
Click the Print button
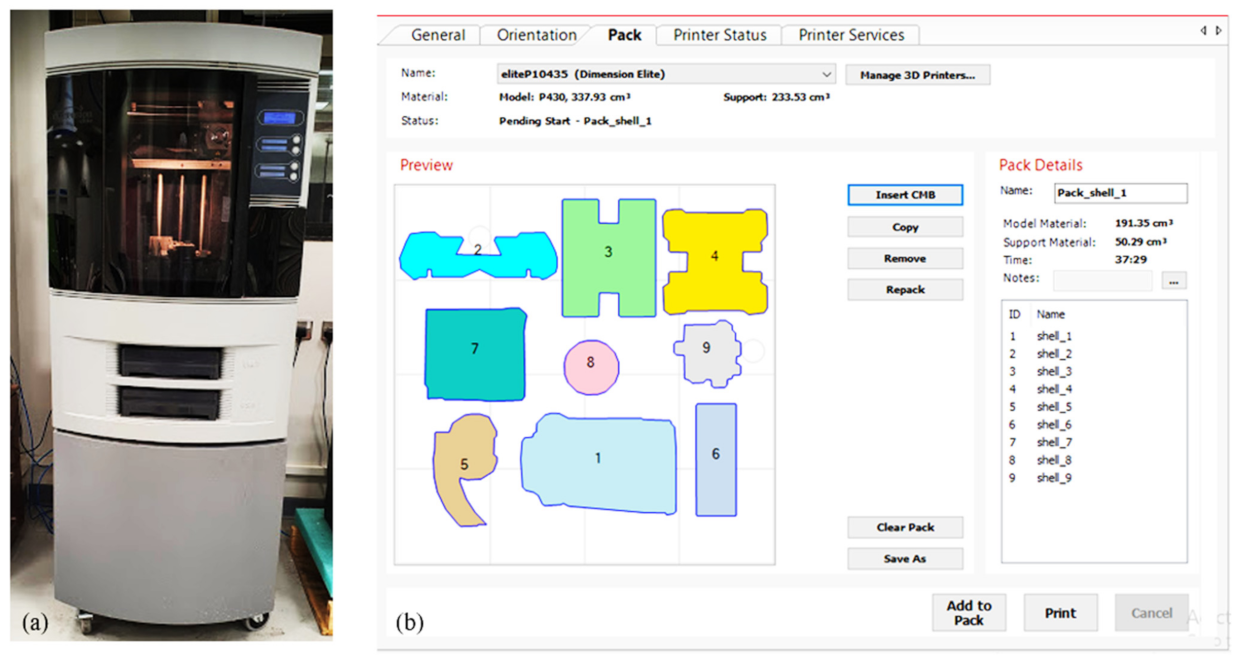[x=1060, y=613]
